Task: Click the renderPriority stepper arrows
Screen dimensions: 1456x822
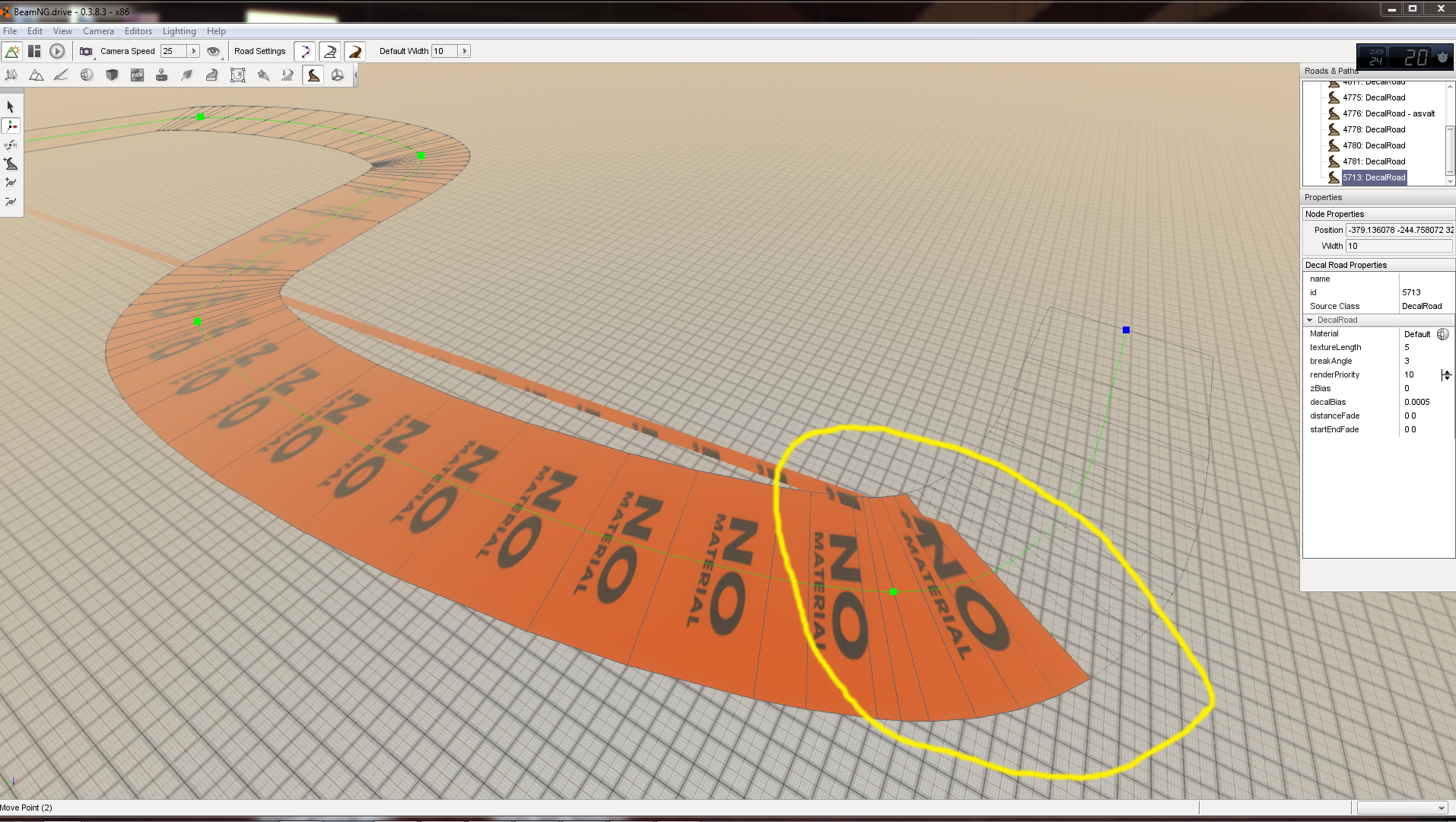Action: pyautogui.click(x=1446, y=374)
